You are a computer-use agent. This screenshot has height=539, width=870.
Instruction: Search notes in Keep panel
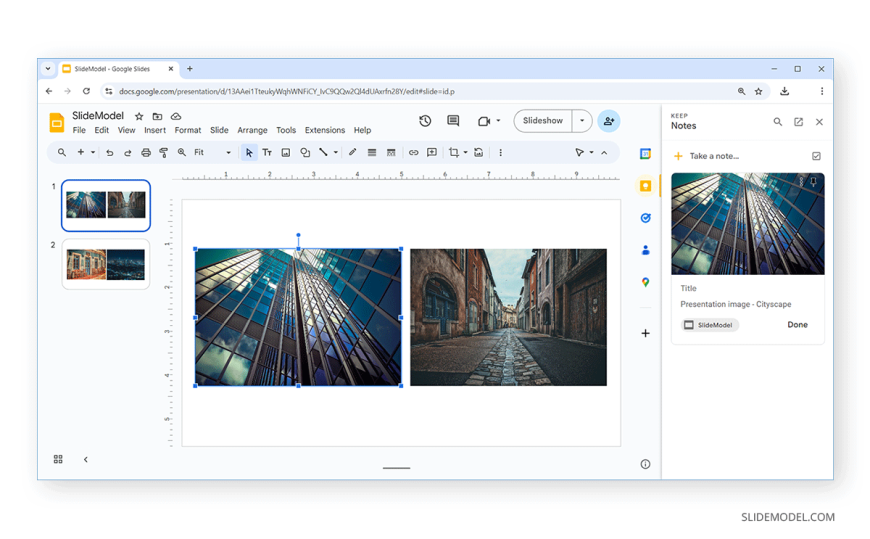(777, 122)
